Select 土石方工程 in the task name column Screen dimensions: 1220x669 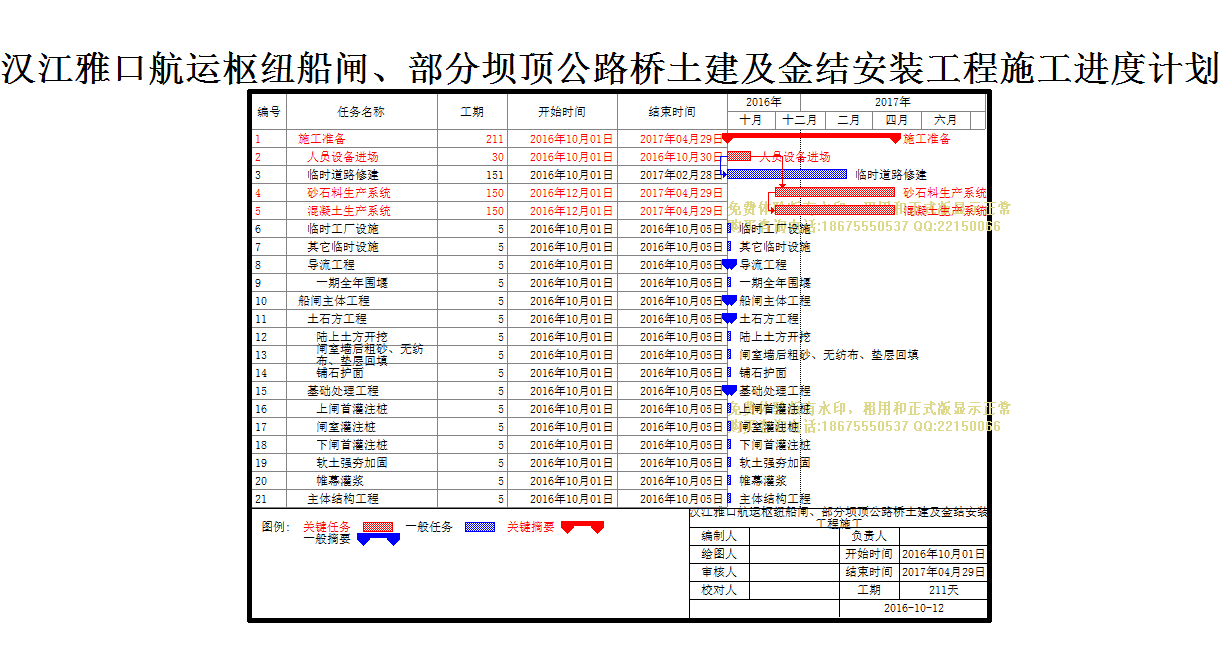pyautogui.click(x=337, y=319)
